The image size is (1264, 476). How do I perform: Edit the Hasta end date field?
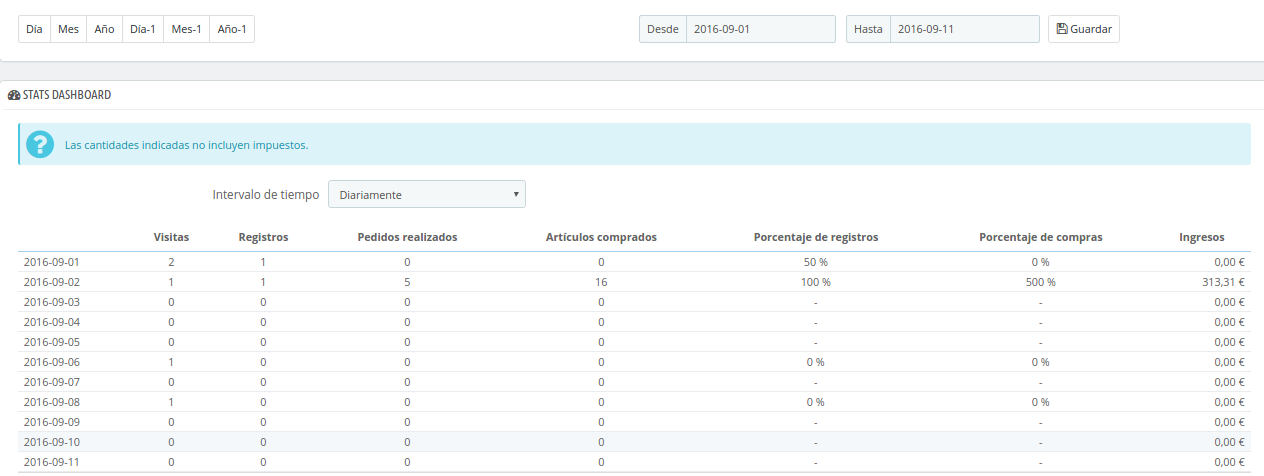[x=964, y=29]
